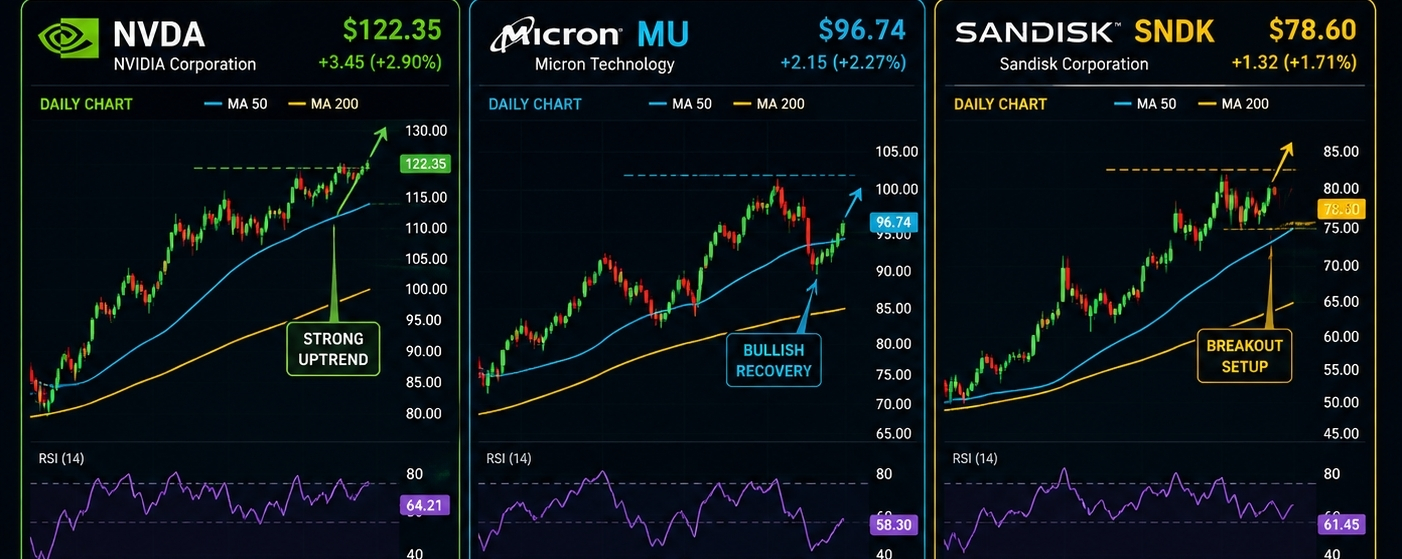Click 80.00 on the NVDA price axis

click(x=425, y=413)
